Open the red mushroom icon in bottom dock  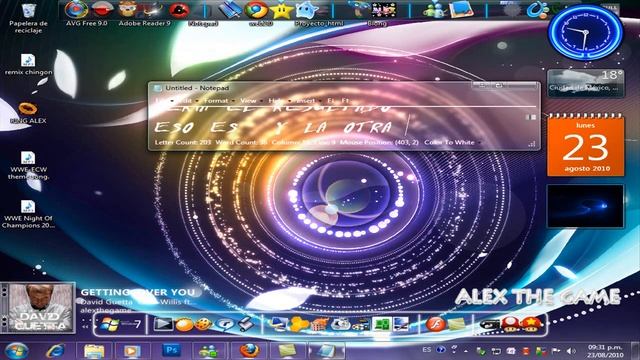(510, 324)
